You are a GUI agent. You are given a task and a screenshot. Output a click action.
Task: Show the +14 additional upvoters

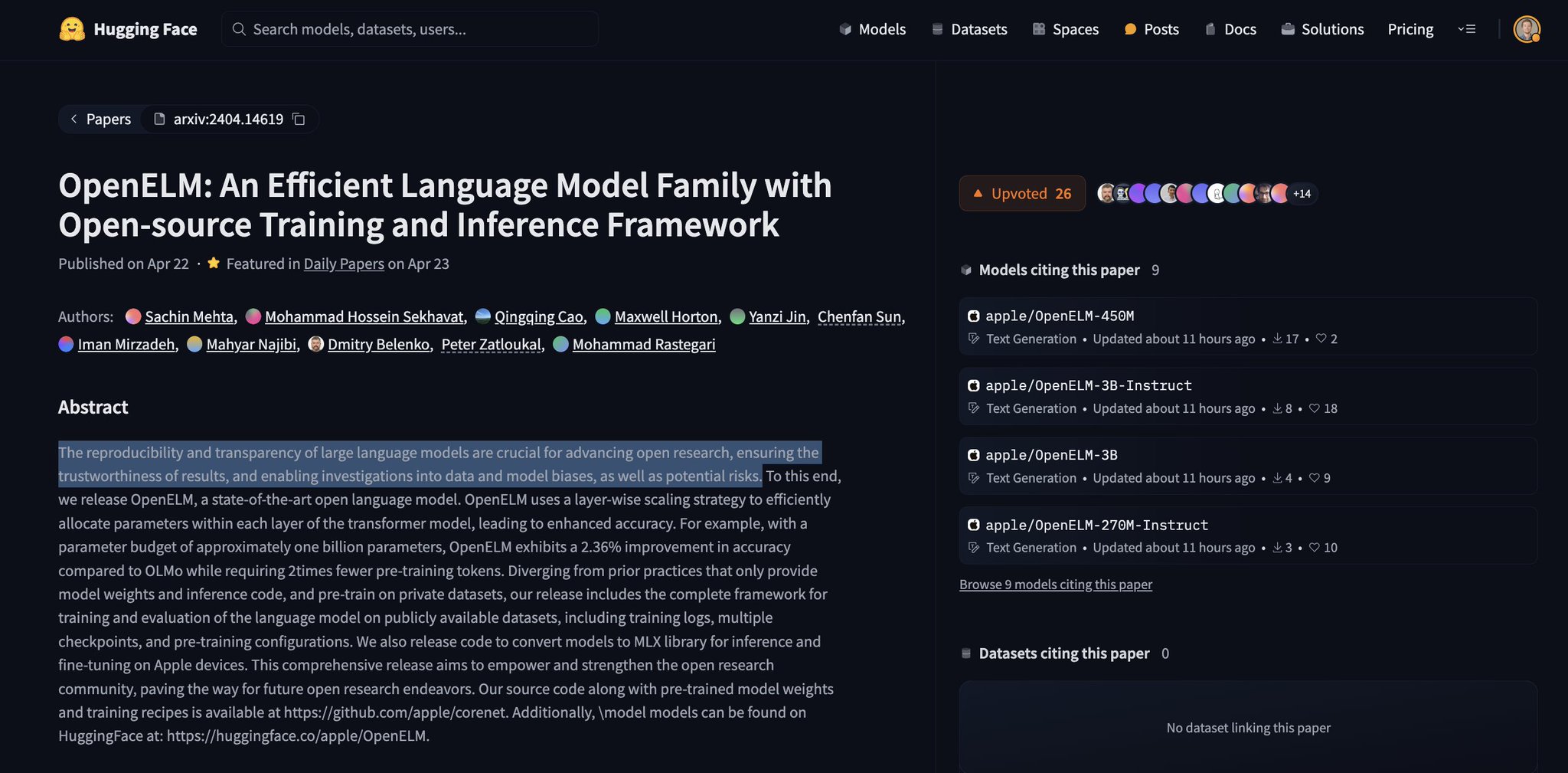pyautogui.click(x=1302, y=193)
